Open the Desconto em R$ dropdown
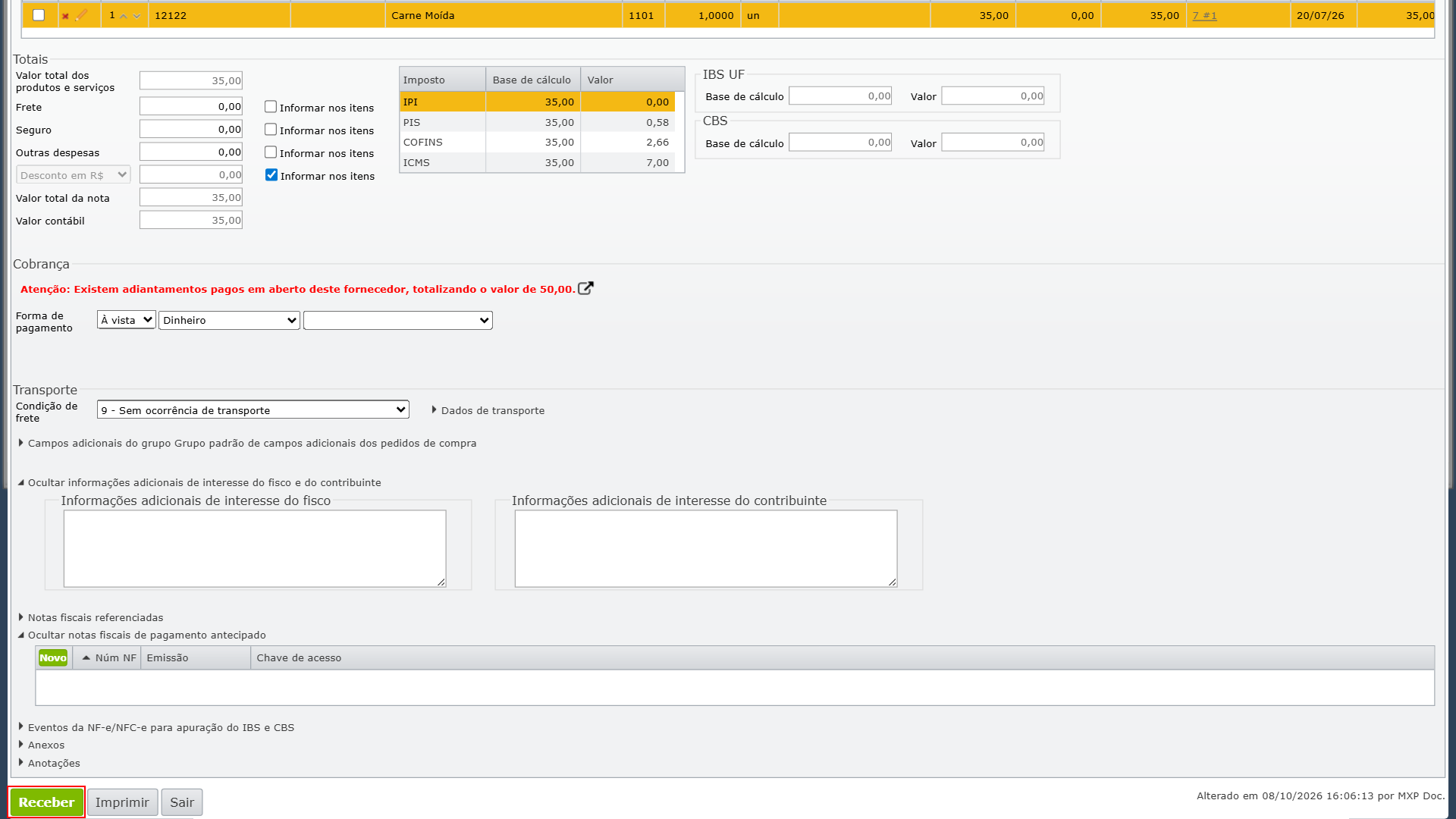This screenshot has height=819, width=1456. 74,175
